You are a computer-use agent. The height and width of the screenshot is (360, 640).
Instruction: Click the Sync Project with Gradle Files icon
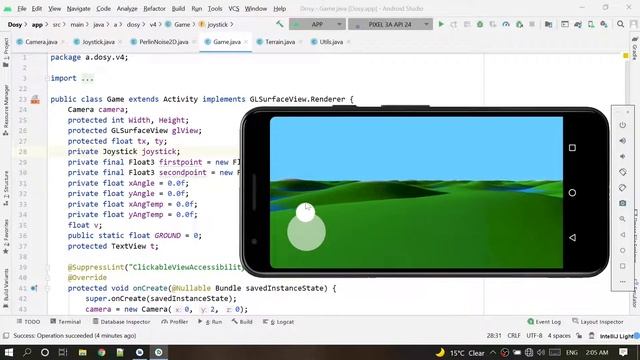(x=578, y=24)
